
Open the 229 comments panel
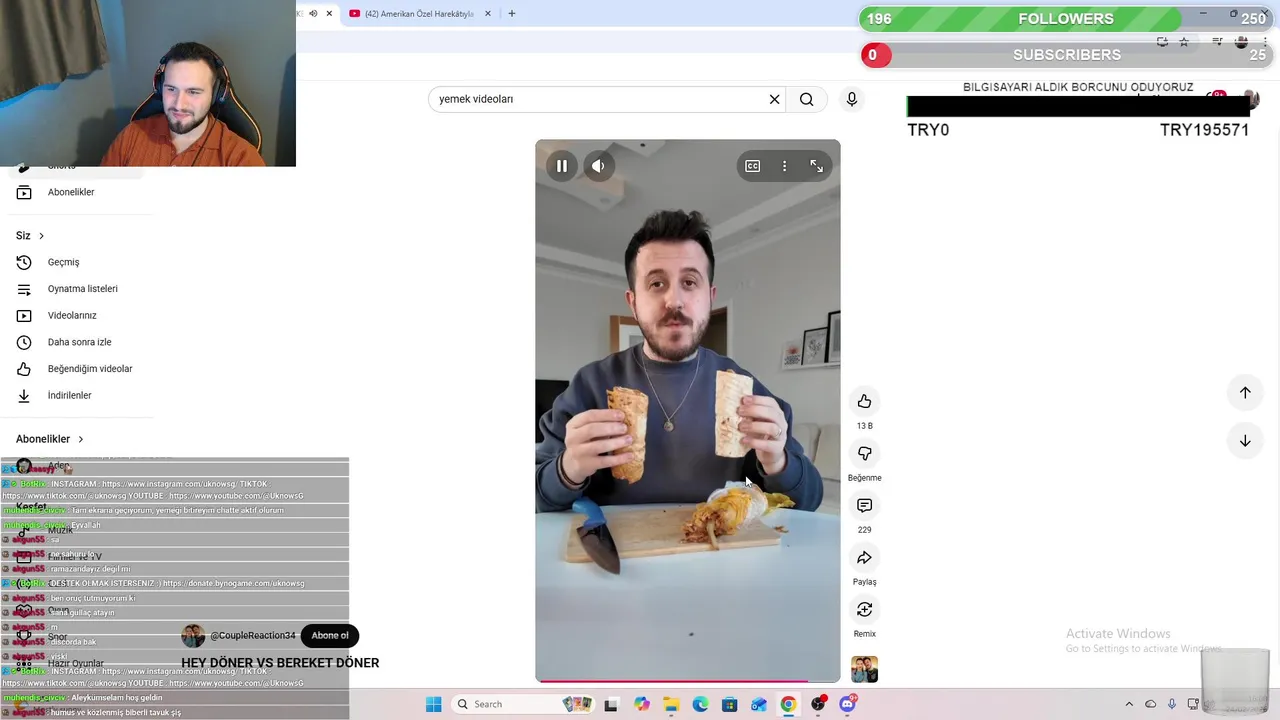[864, 505]
